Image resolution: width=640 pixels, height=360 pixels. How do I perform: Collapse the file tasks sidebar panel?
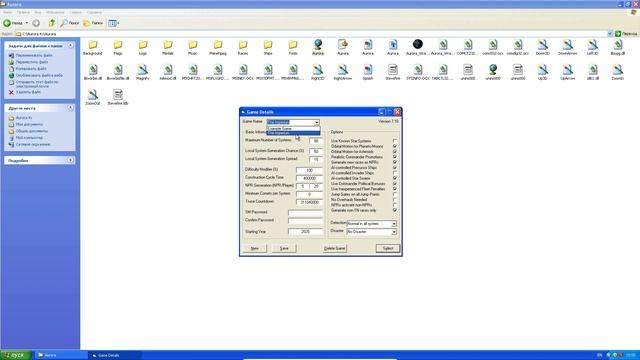pos(71,46)
